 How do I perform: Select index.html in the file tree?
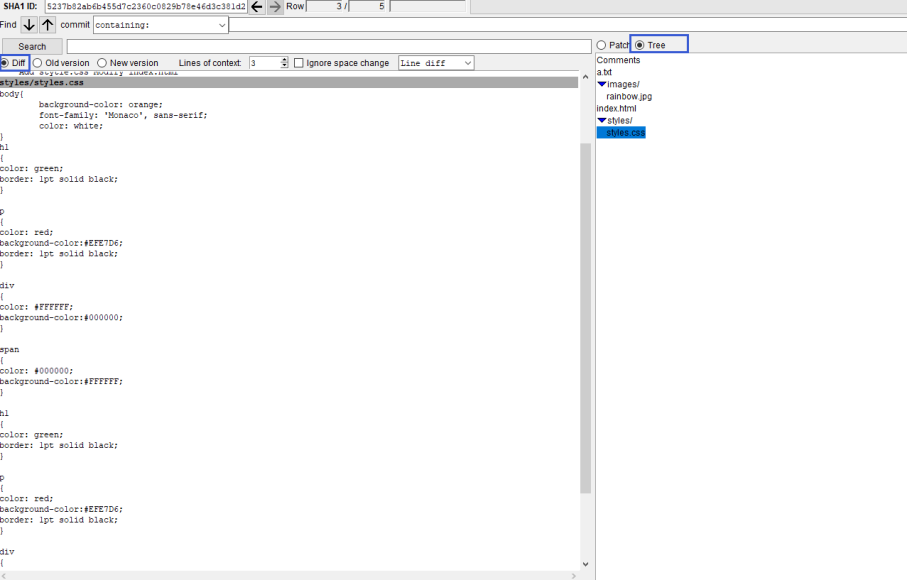(616, 108)
